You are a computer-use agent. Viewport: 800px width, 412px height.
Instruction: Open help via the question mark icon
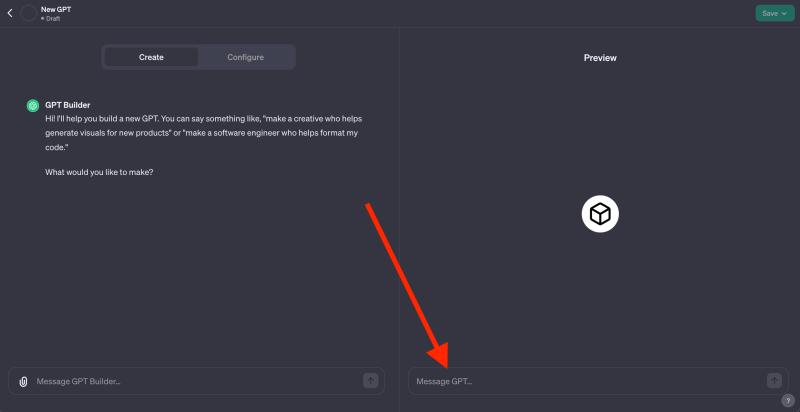click(788, 400)
